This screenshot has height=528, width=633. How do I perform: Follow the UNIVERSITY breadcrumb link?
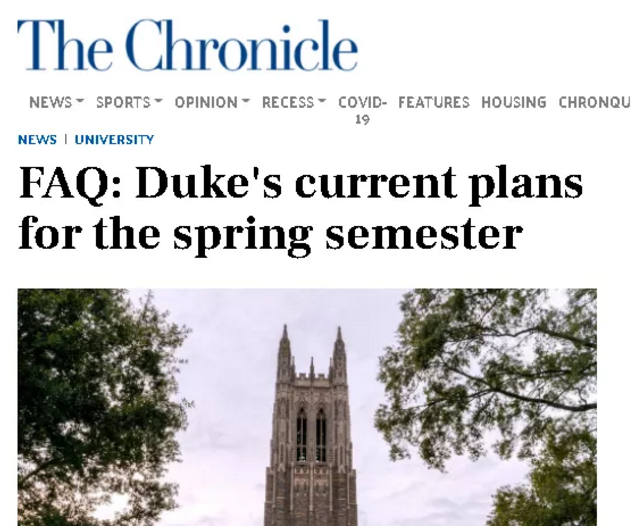114,140
